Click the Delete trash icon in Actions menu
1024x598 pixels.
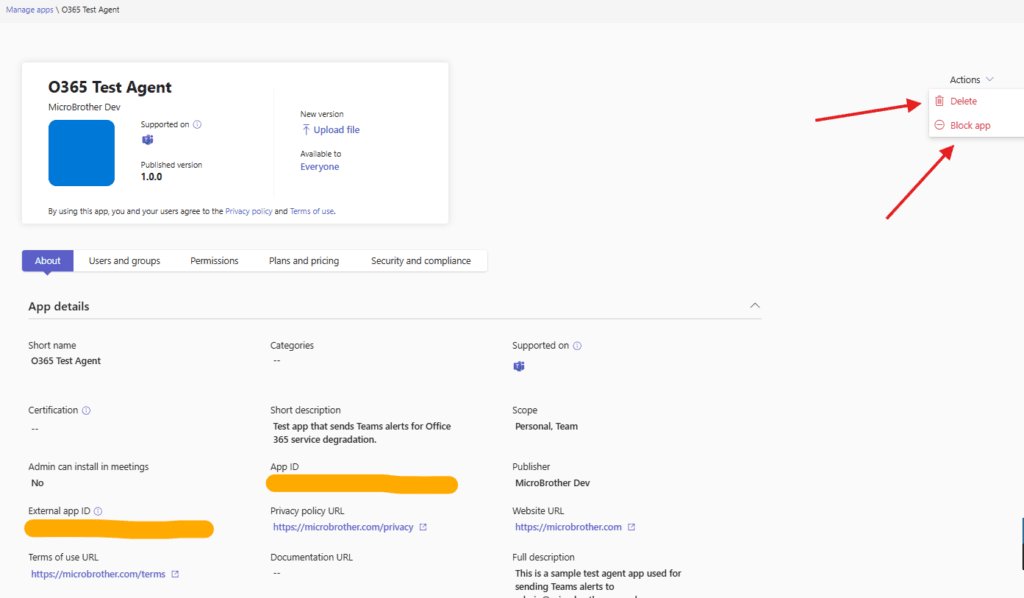[939, 101]
